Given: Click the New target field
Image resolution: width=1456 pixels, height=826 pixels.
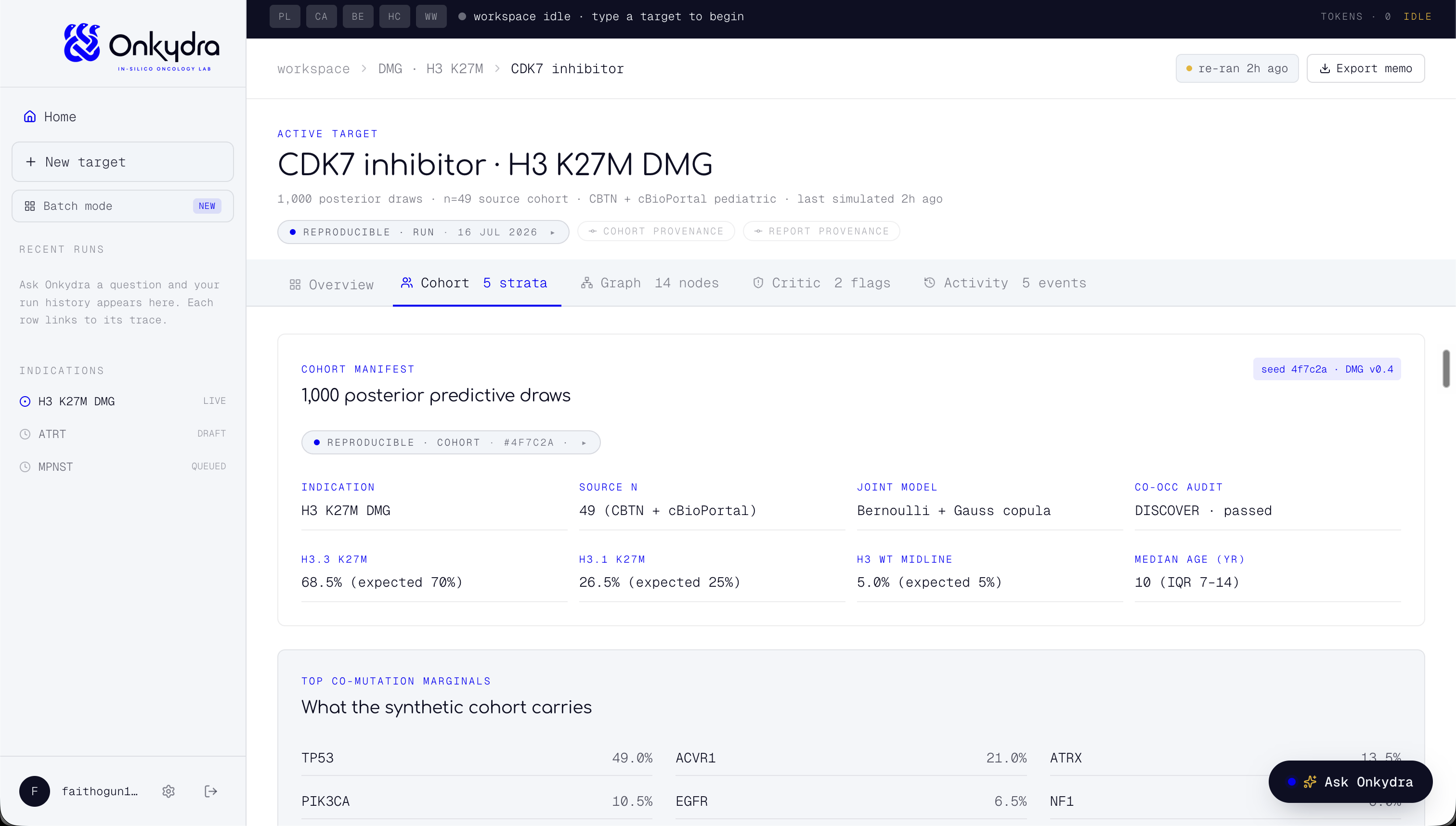Looking at the screenshot, I should pos(123,162).
